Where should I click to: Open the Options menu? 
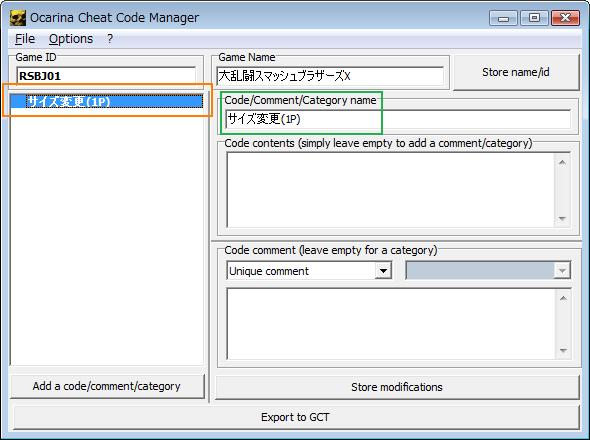click(71, 39)
